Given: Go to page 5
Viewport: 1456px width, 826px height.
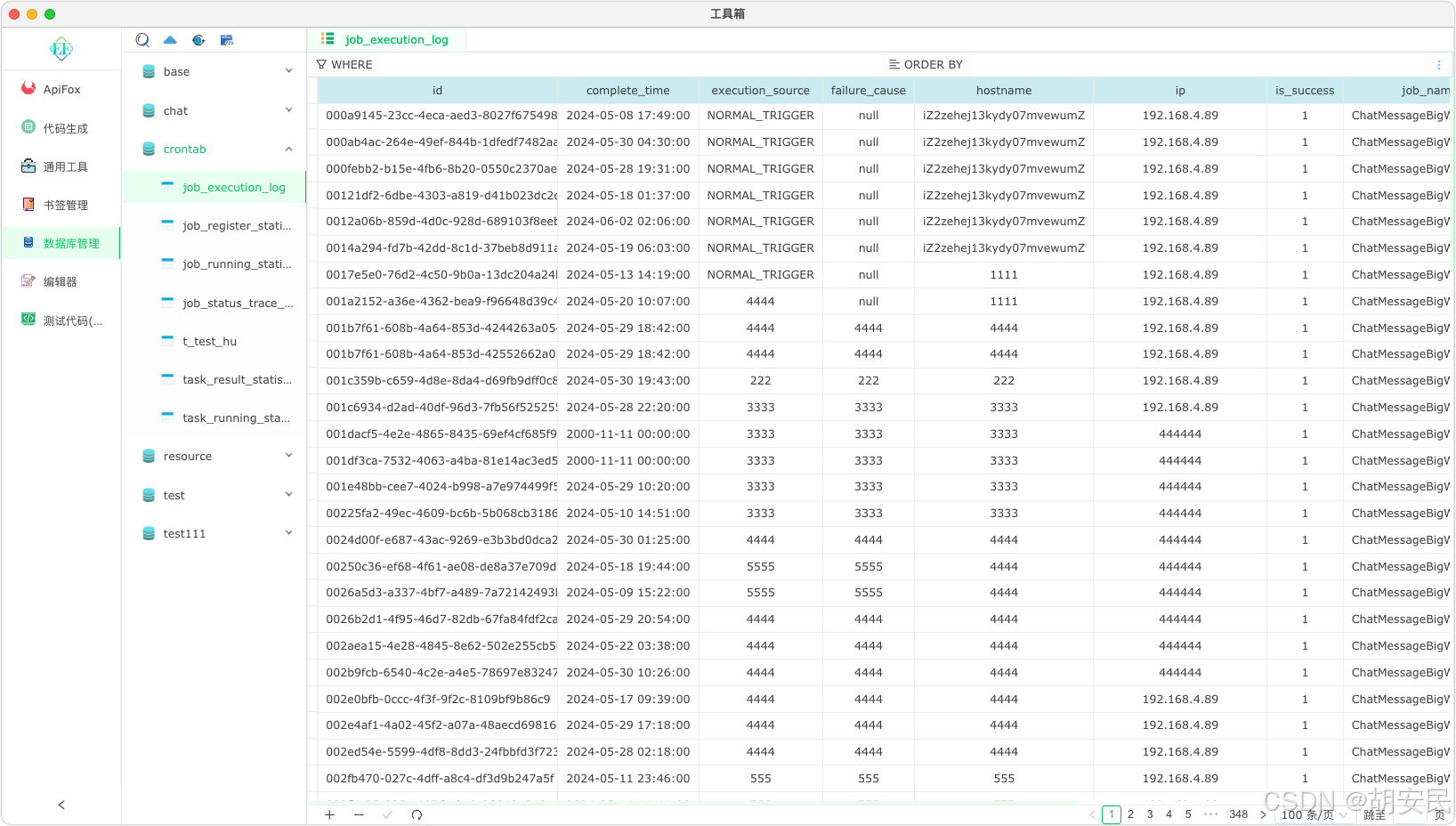Looking at the screenshot, I should click(x=1188, y=814).
